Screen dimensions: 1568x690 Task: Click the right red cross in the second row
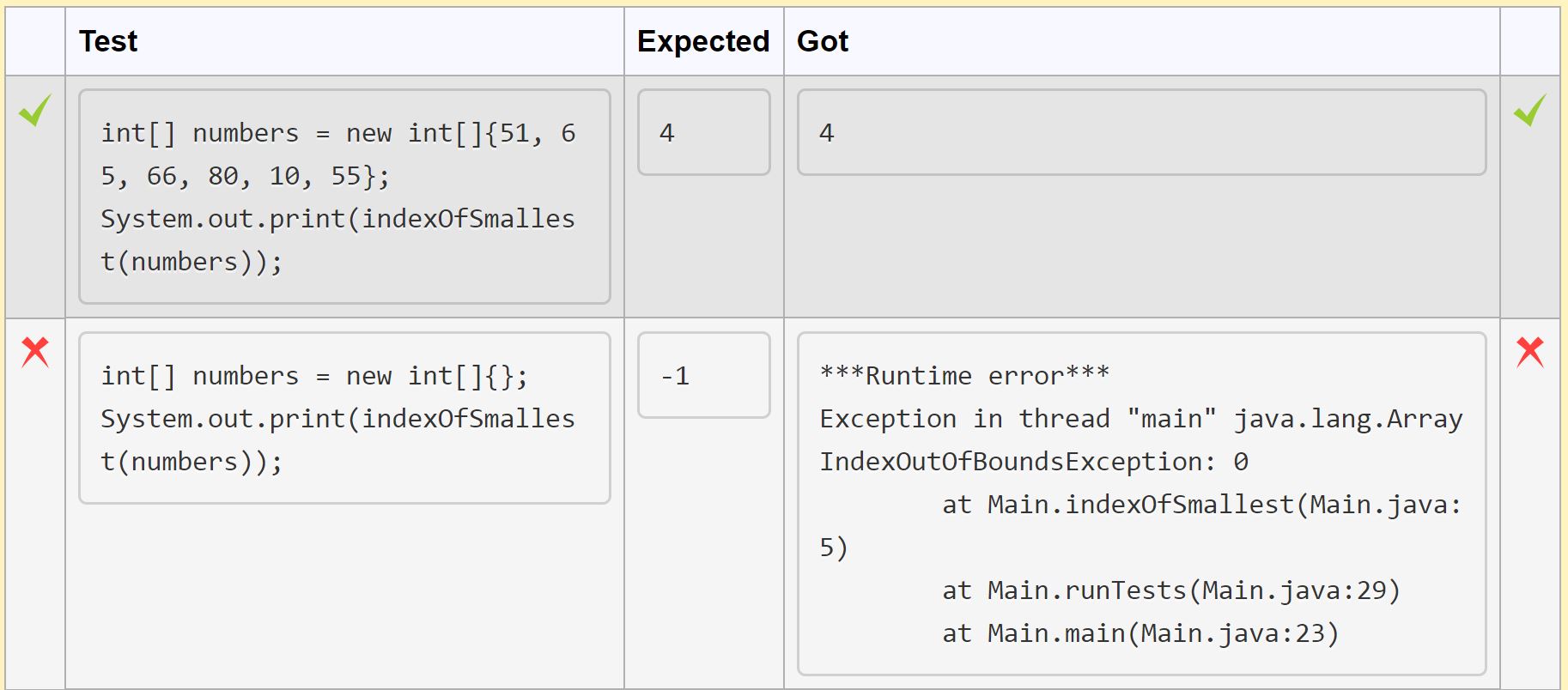point(1529,352)
